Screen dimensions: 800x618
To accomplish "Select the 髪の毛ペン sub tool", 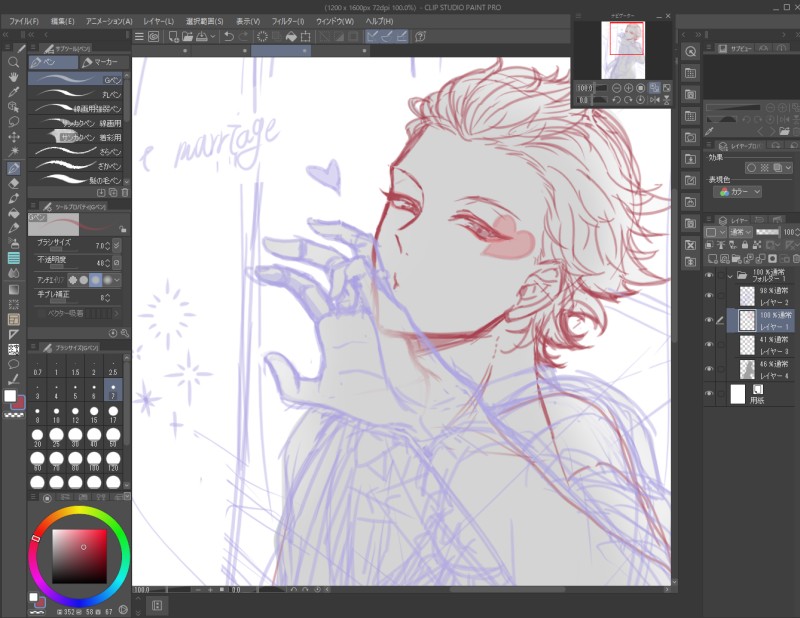I will [x=76, y=180].
